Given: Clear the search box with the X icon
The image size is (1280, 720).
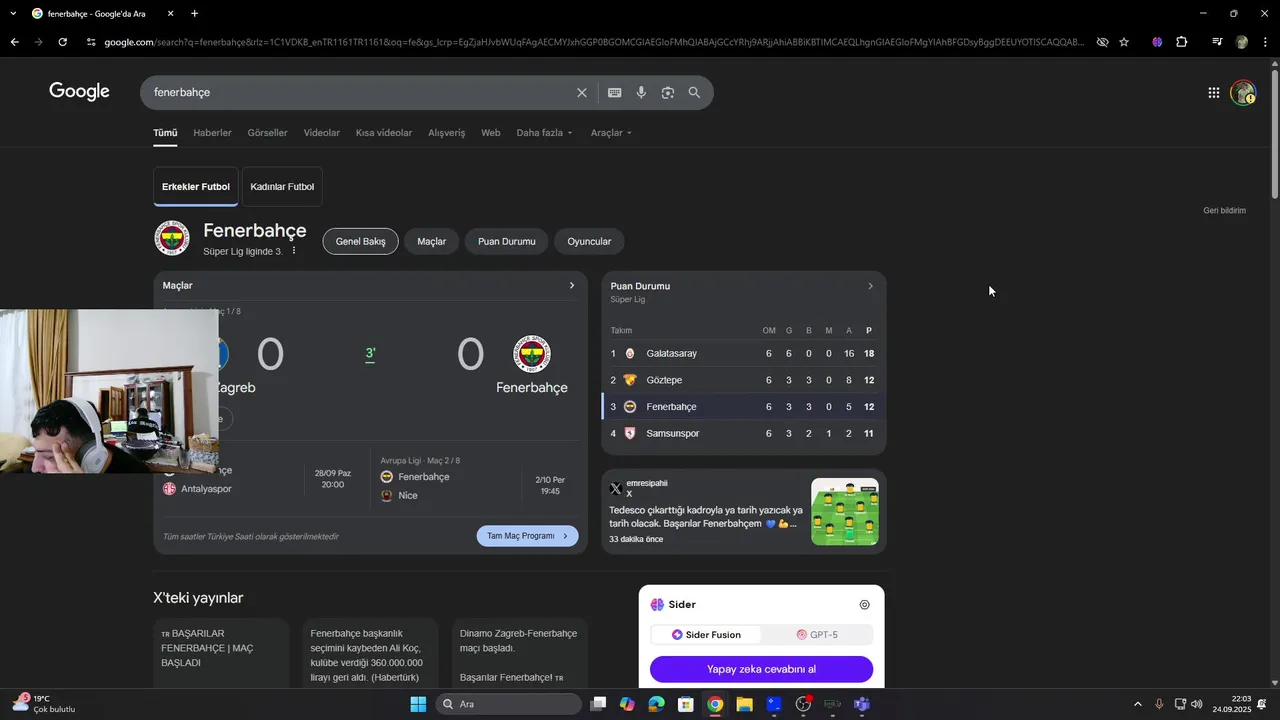Looking at the screenshot, I should pyautogui.click(x=582, y=92).
